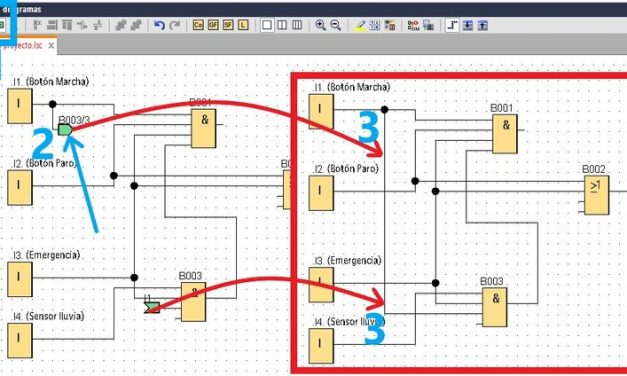Select the three-window split layout
This screenshot has height=376, width=627.
click(297, 25)
